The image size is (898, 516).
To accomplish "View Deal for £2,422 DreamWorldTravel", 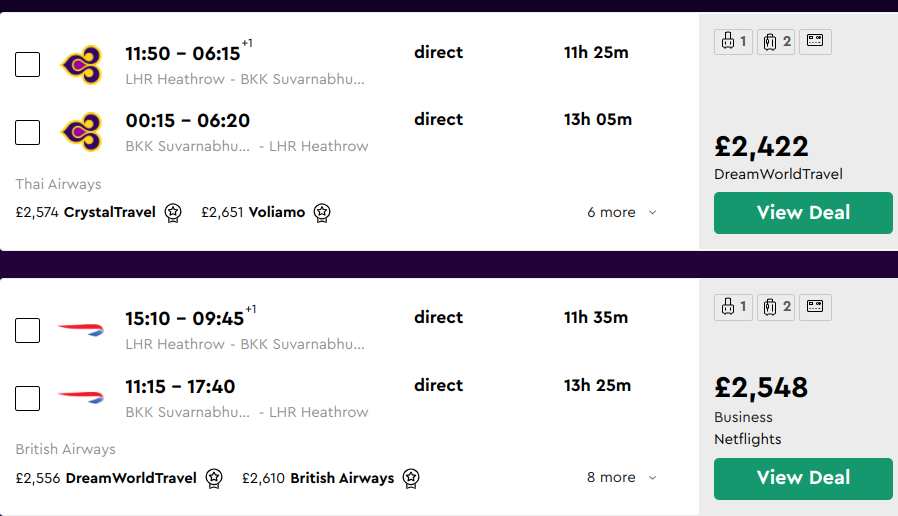I will coord(803,212).
